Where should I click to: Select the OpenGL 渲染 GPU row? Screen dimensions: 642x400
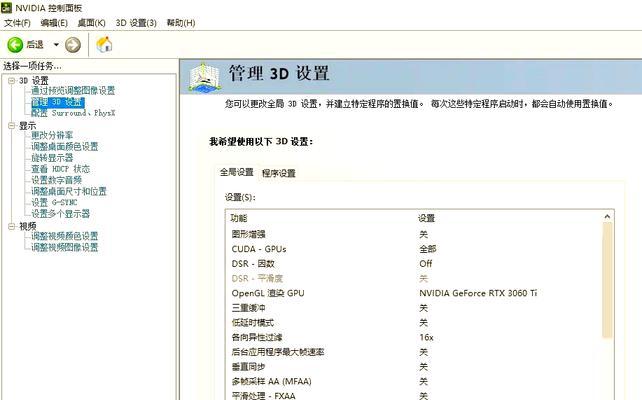414,293
